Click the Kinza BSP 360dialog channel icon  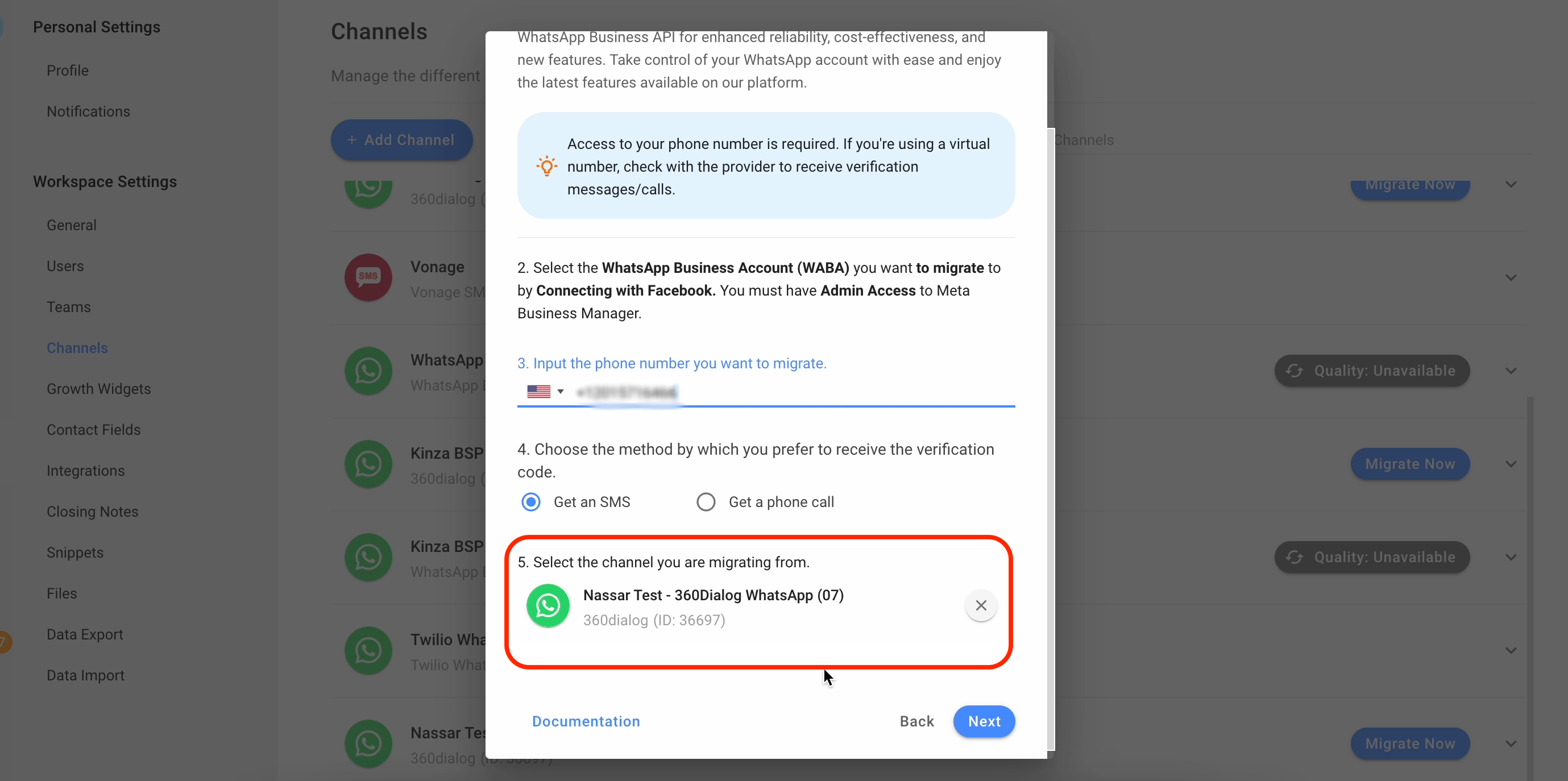368,464
